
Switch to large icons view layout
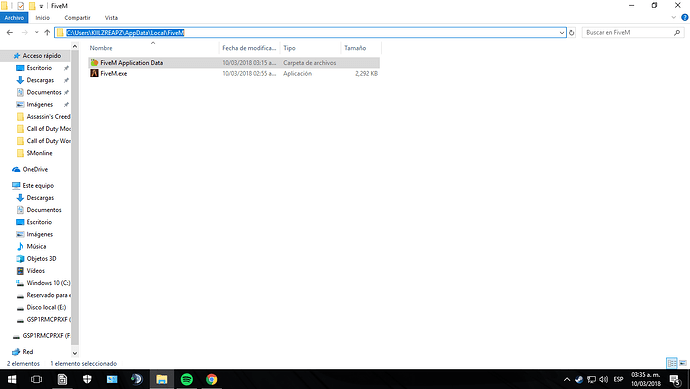[683, 363]
